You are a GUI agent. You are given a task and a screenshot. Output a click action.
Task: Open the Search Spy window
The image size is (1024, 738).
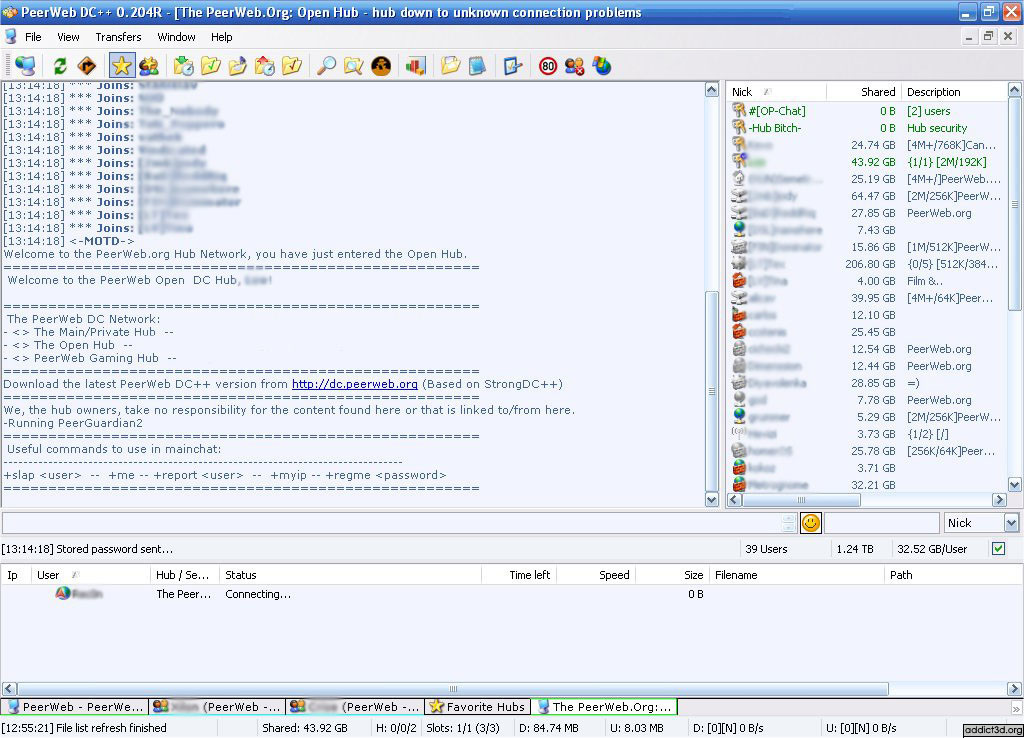pyautogui.click(x=381, y=66)
